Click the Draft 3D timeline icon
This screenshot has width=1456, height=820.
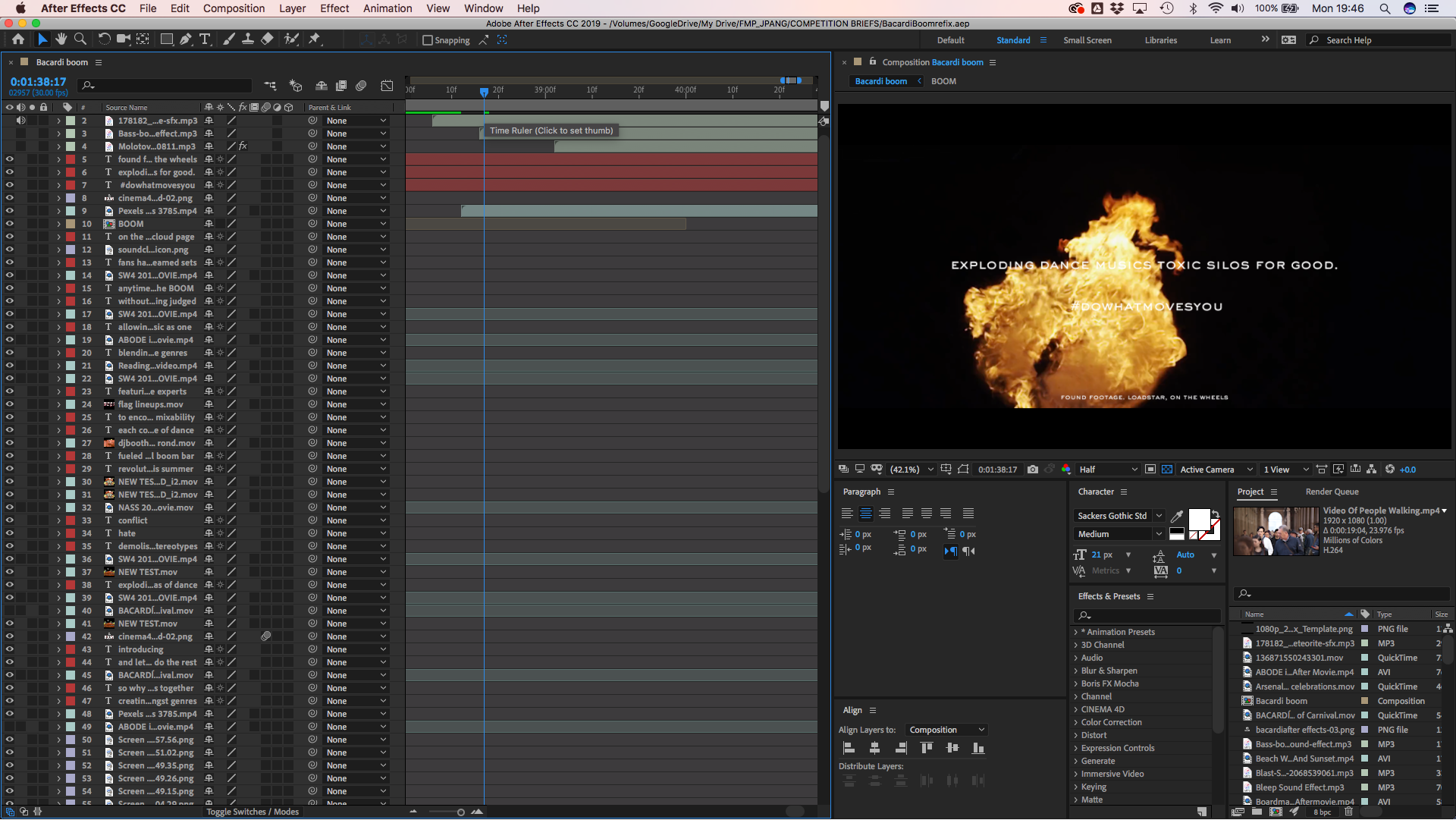[296, 86]
